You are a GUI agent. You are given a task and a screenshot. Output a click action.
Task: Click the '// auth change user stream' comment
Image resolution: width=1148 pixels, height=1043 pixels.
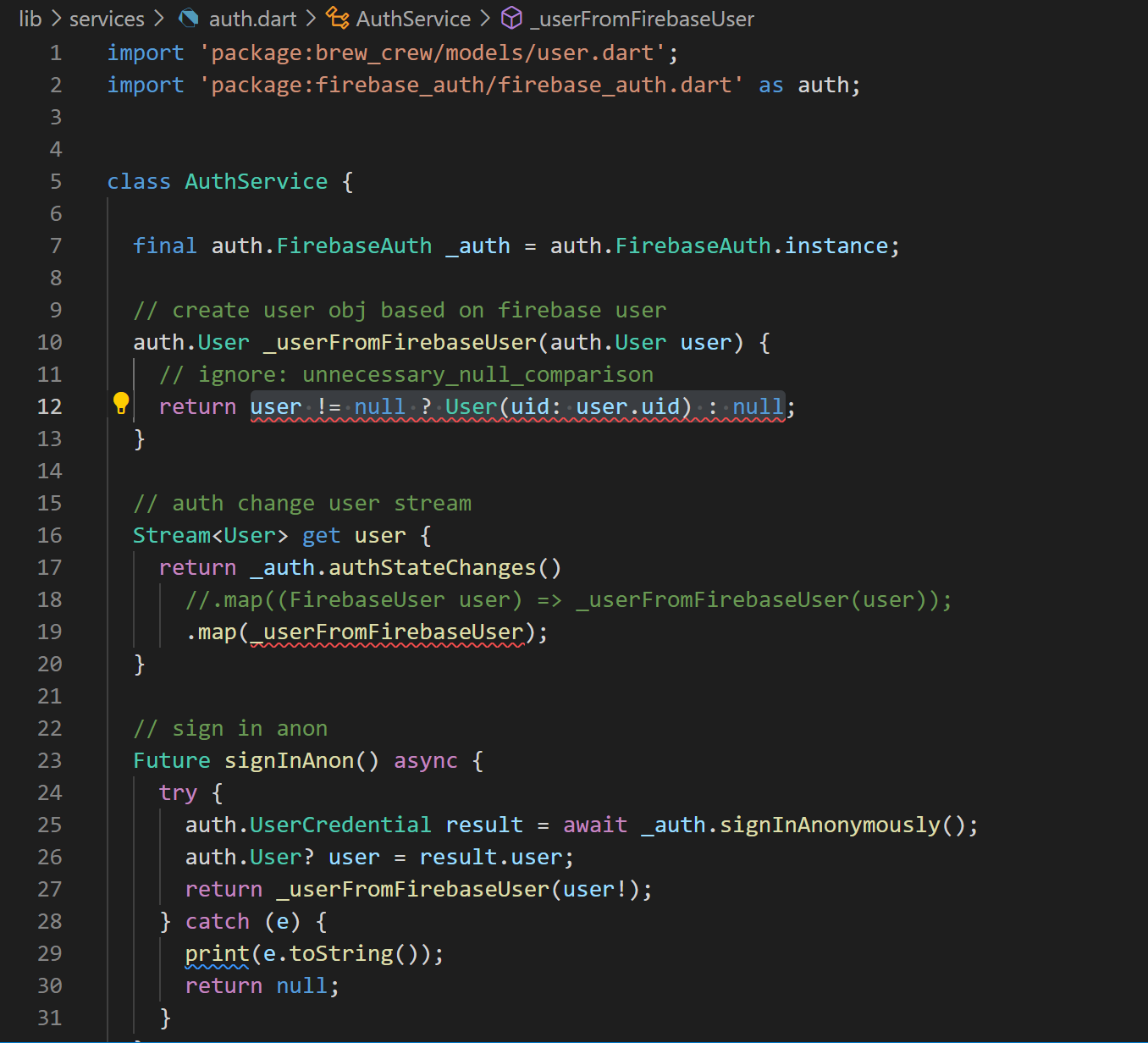(302, 503)
